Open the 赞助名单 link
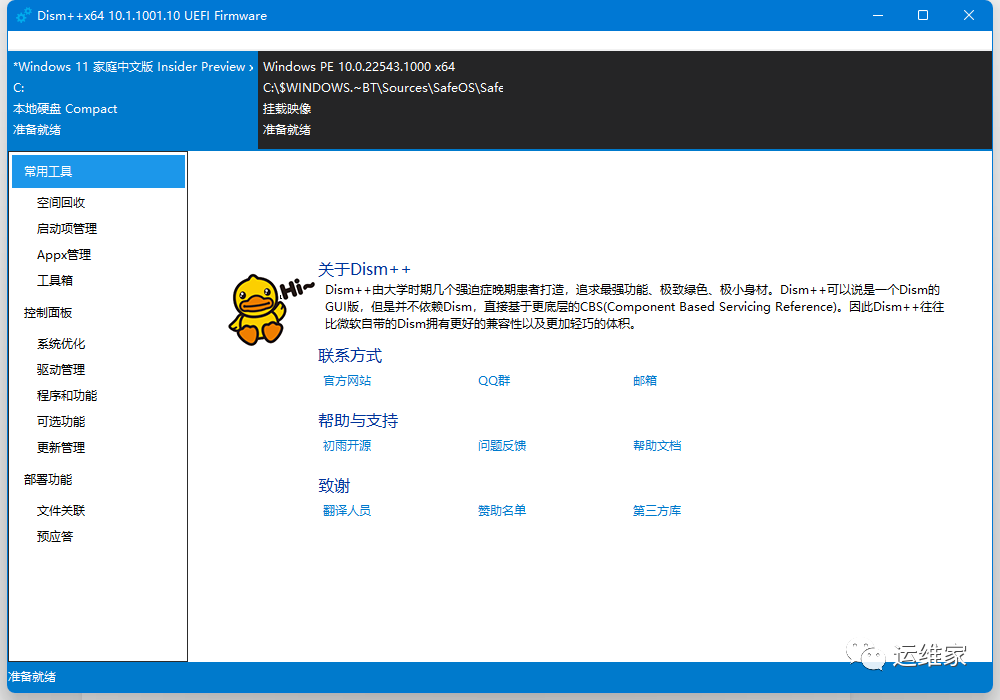Screen dimensions: 1000x700 pyautogui.click(x=502, y=511)
